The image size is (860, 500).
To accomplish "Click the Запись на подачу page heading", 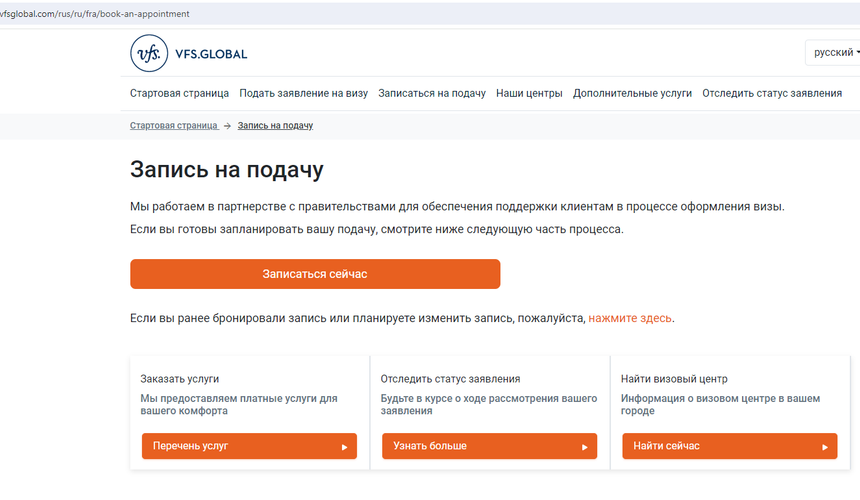I will (x=227, y=169).
